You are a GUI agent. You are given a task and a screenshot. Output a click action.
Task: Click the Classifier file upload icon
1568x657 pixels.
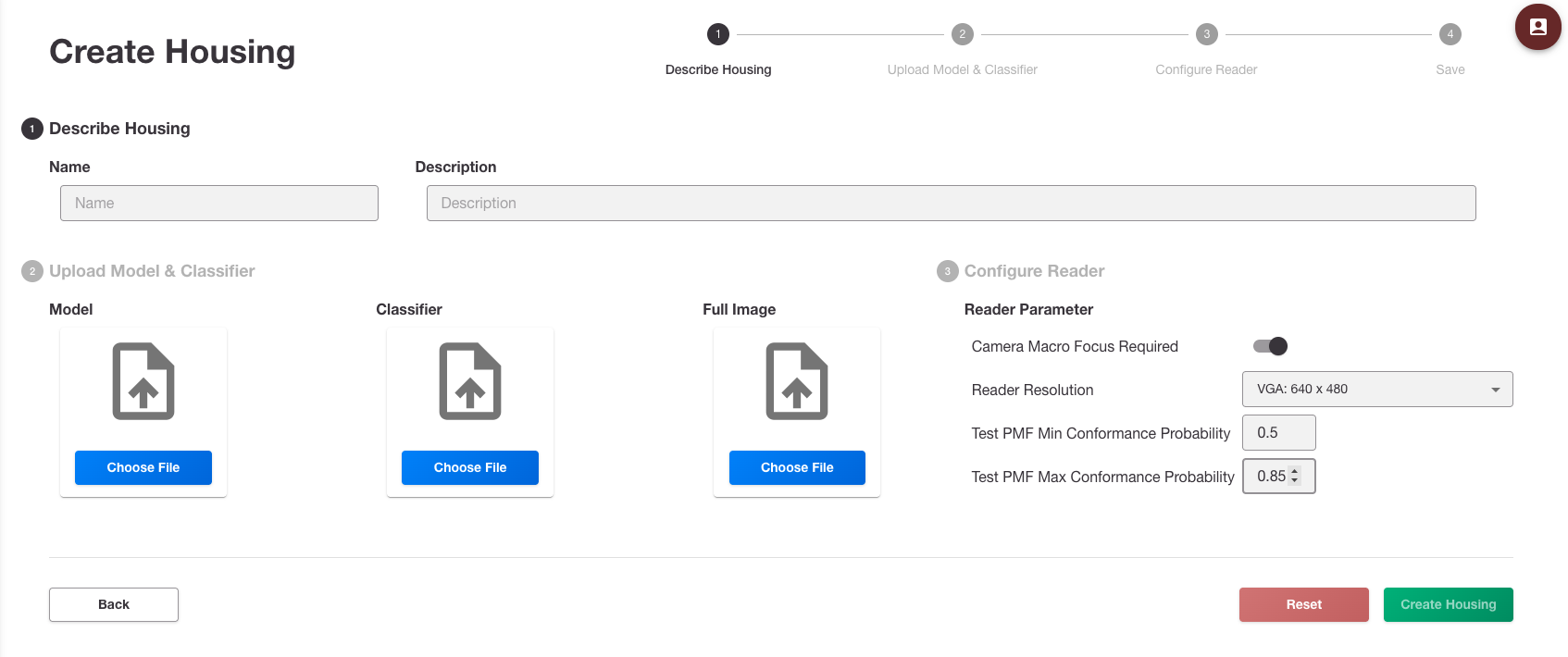(x=470, y=381)
